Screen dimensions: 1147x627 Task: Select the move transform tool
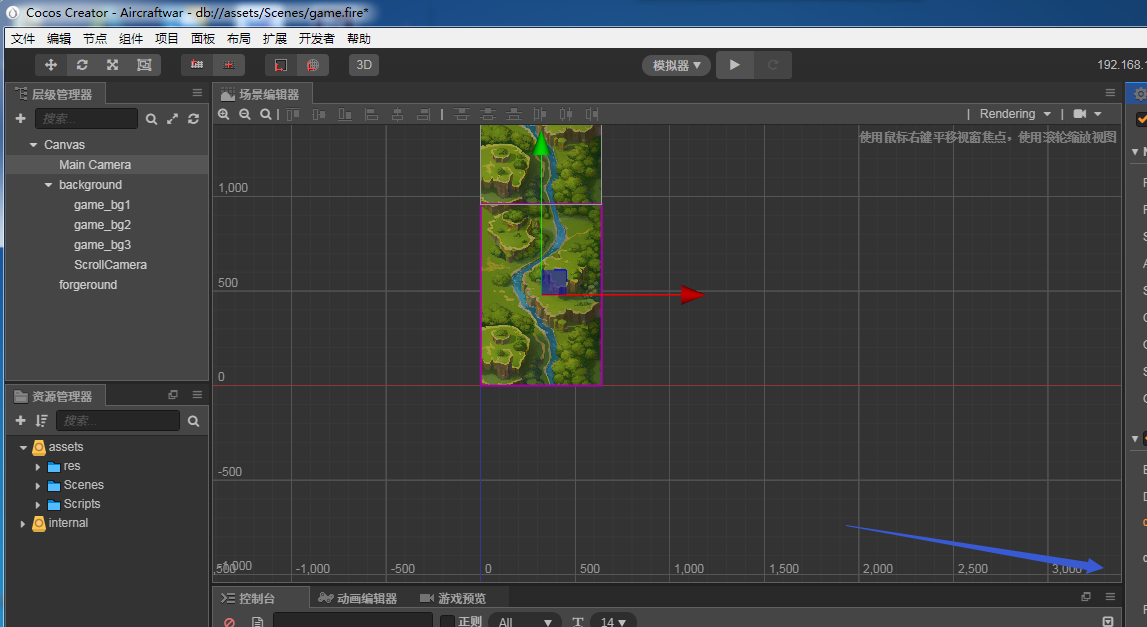pyautogui.click(x=50, y=65)
